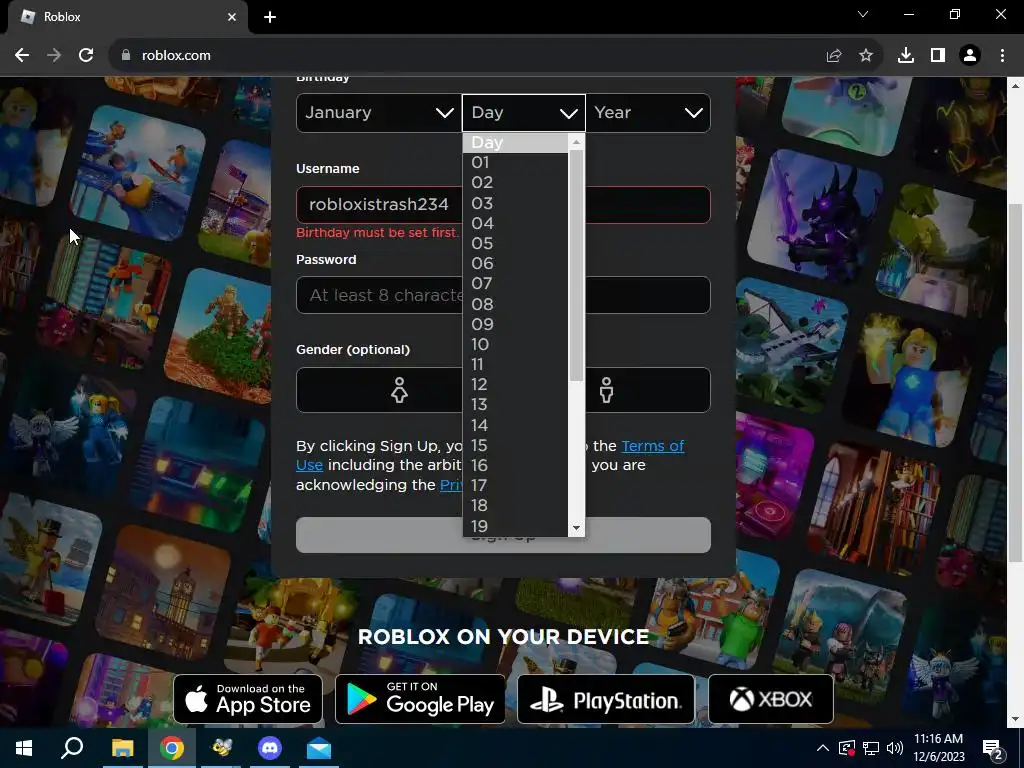
Task: Select the male gender icon
Action: coord(607,391)
